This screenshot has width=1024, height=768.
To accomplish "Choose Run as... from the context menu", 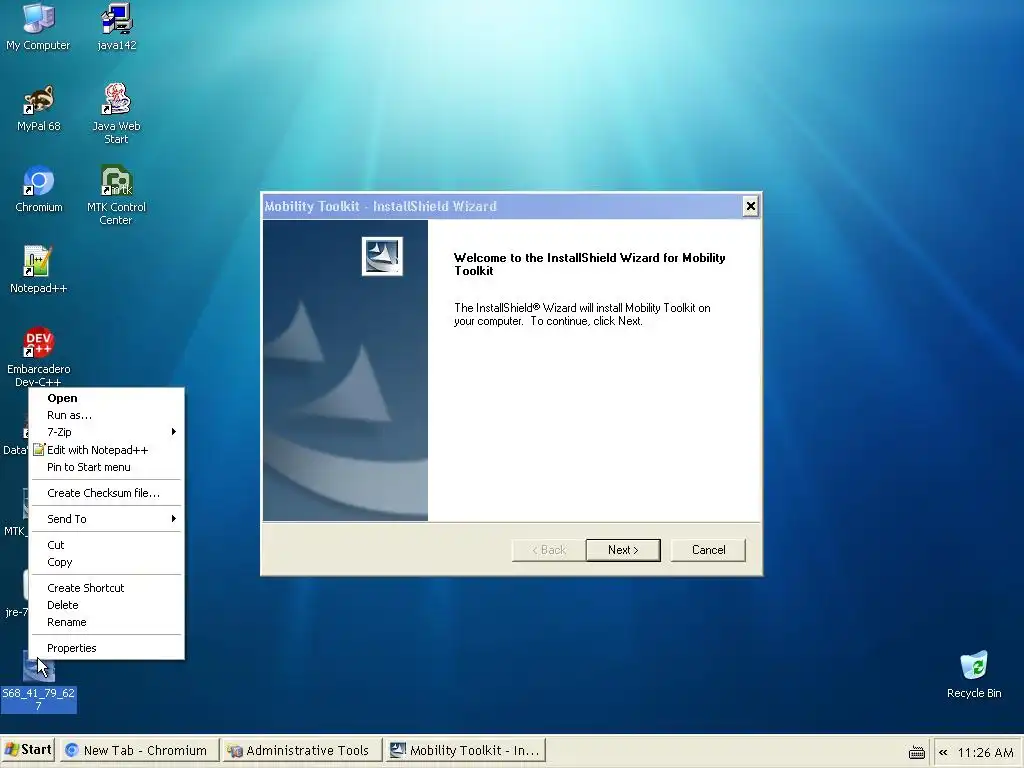I will [106, 415].
